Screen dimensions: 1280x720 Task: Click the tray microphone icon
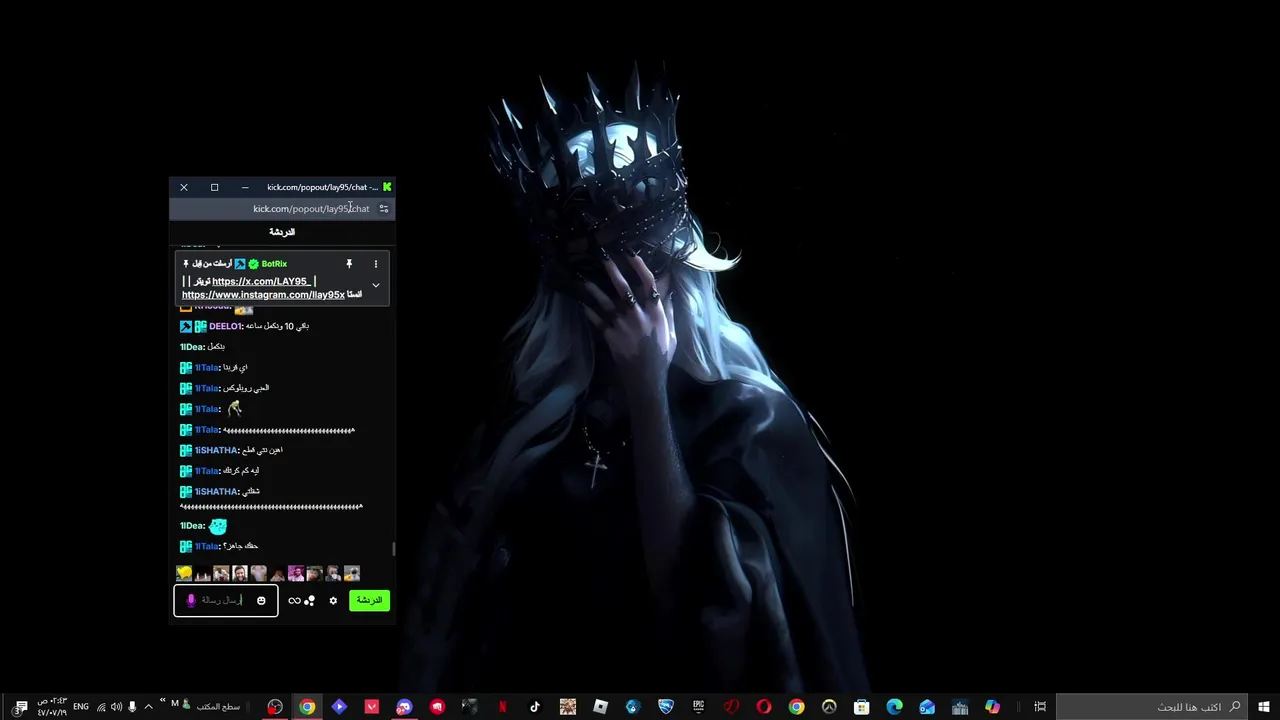coord(132,706)
